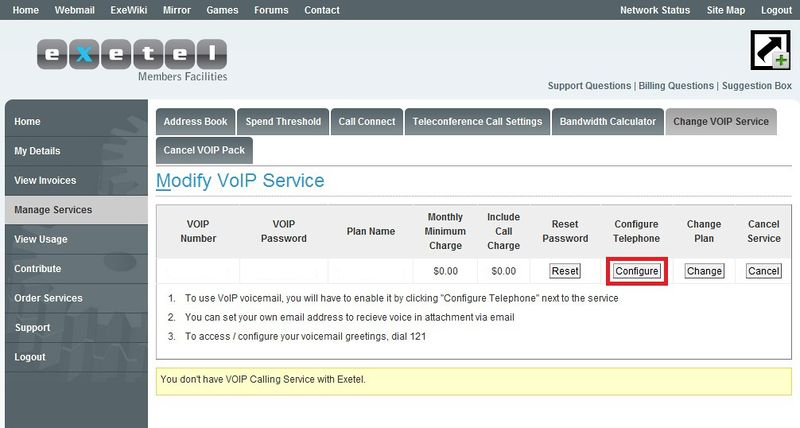The height and width of the screenshot is (428, 800).
Task: Select Manage Services in the sidebar
Action: click(77, 210)
